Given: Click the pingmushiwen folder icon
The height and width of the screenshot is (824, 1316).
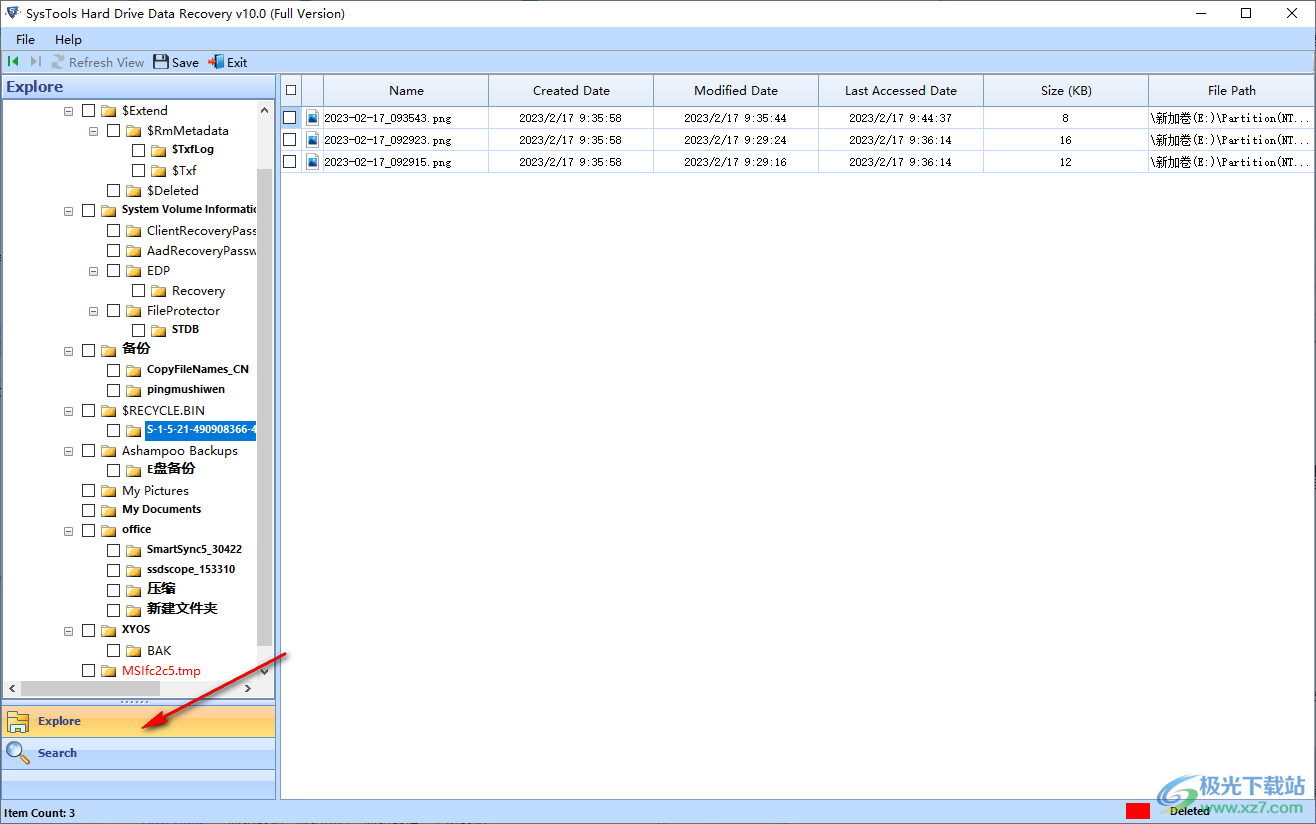Looking at the screenshot, I should 134,391.
